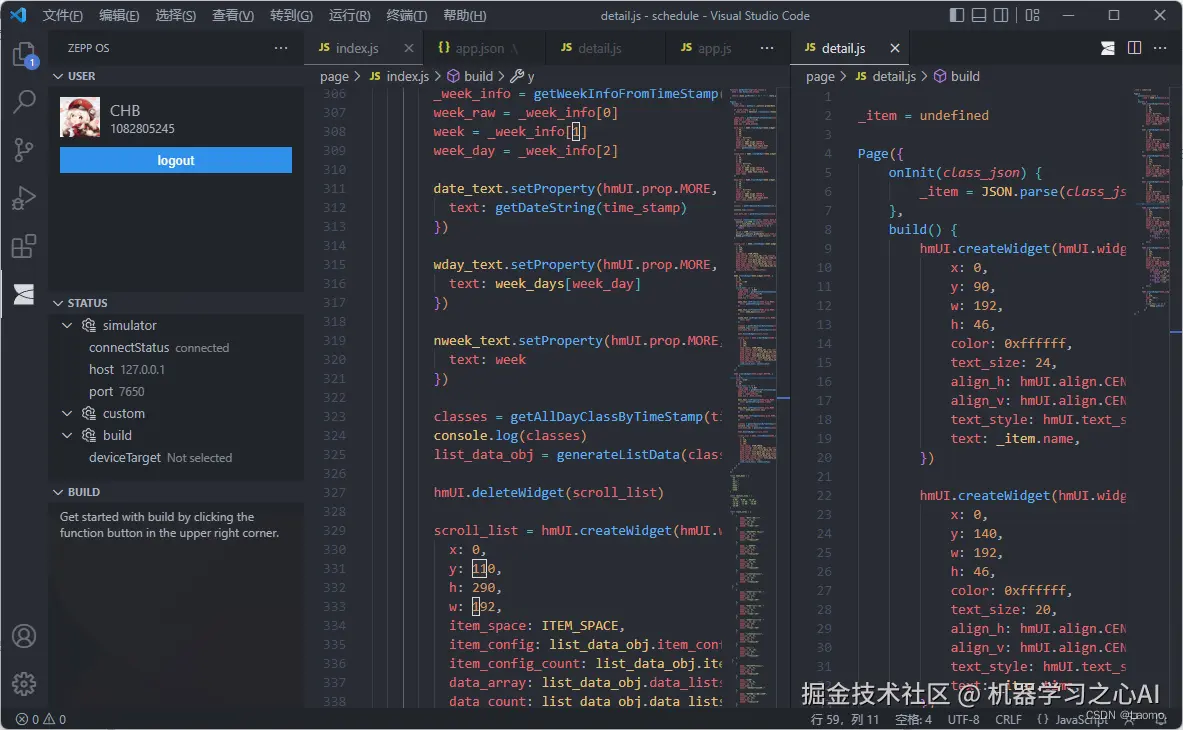Select deviceTarget Not selected row
The image size is (1183, 730).
pyautogui.click(x=177, y=458)
